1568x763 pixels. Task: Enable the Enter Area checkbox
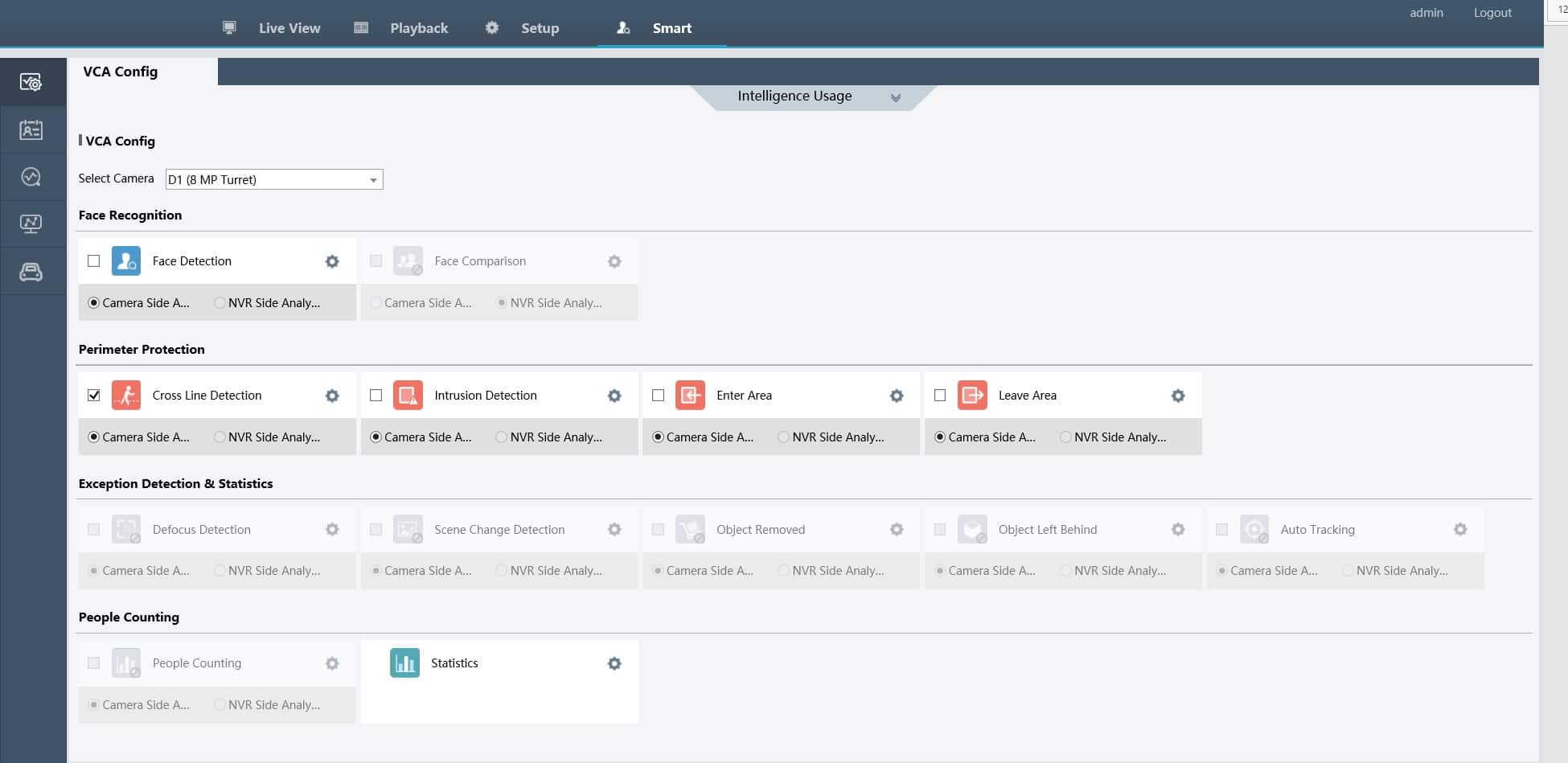658,395
